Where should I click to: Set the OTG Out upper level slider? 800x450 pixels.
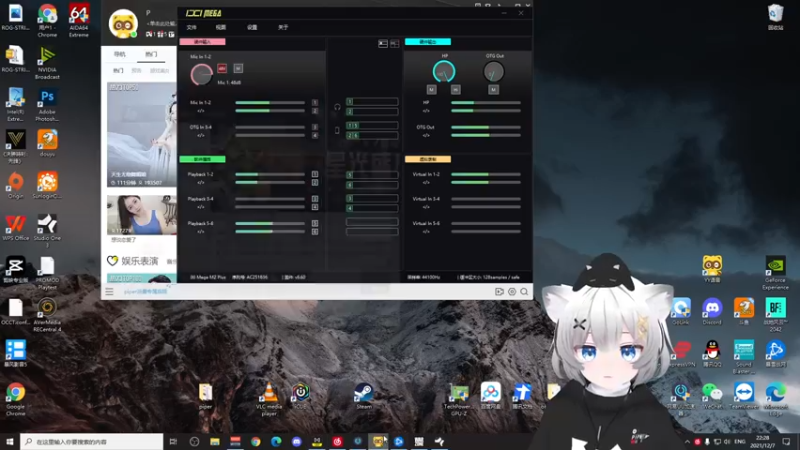point(486,127)
